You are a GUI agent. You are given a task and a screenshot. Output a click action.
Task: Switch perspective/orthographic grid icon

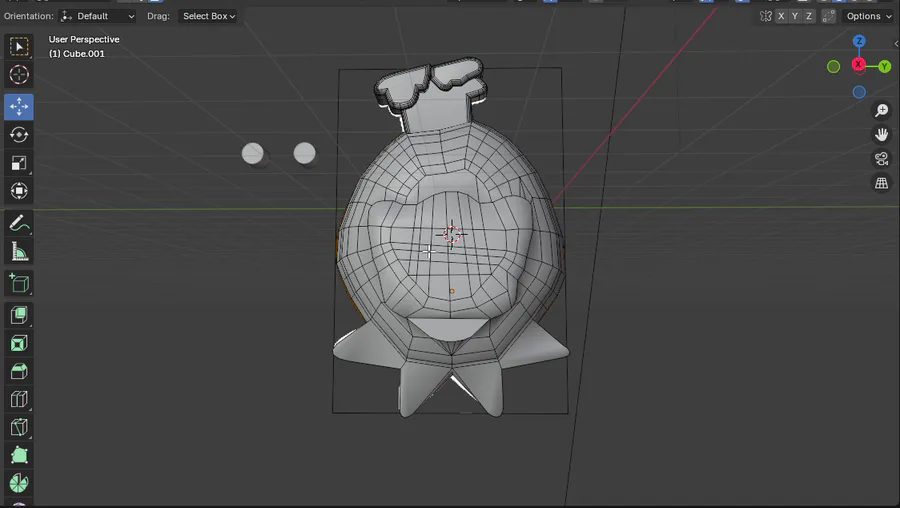(x=881, y=183)
